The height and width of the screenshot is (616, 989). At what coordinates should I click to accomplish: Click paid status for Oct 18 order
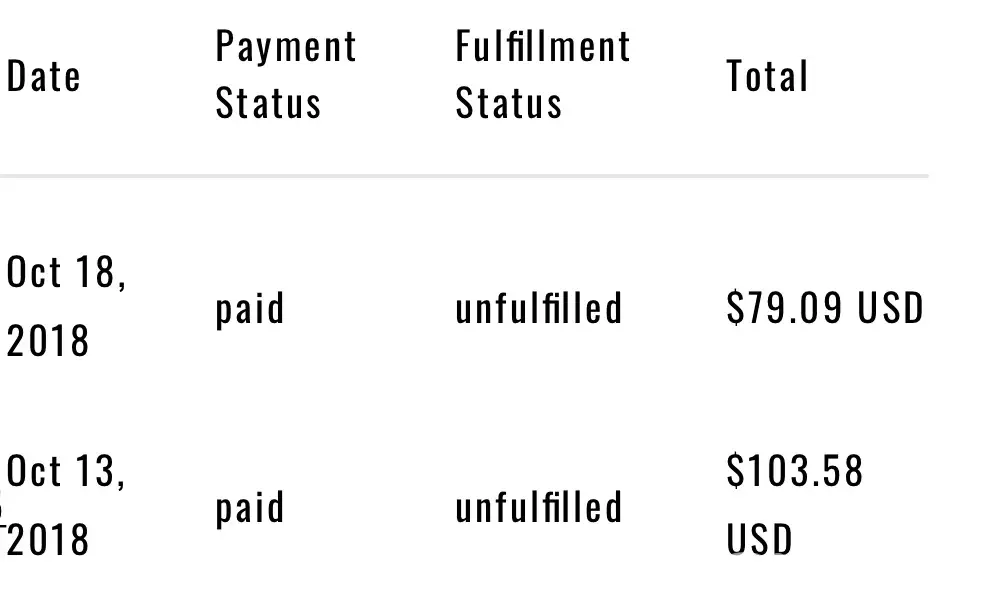(x=250, y=308)
